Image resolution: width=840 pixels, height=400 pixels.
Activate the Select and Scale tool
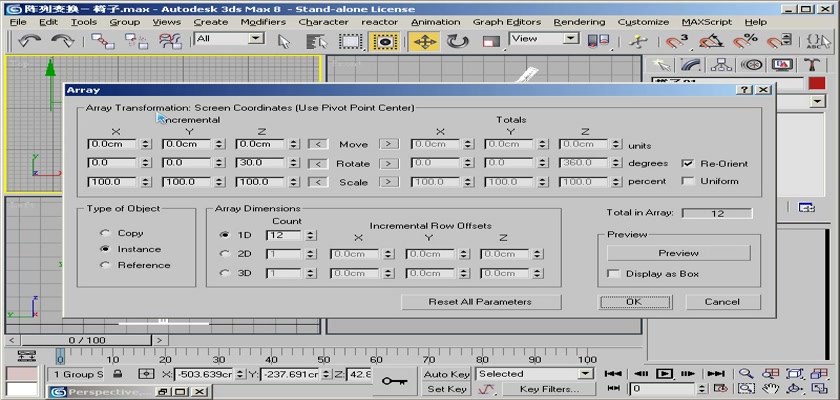(x=491, y=41)
